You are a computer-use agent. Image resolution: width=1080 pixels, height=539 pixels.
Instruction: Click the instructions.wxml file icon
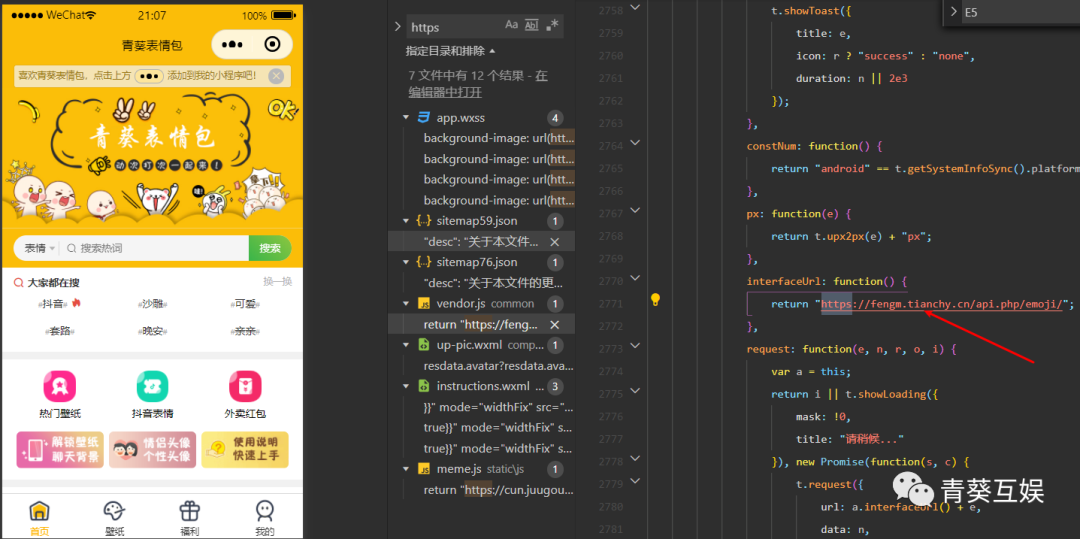pyautogui.click(x=424, y=386)
